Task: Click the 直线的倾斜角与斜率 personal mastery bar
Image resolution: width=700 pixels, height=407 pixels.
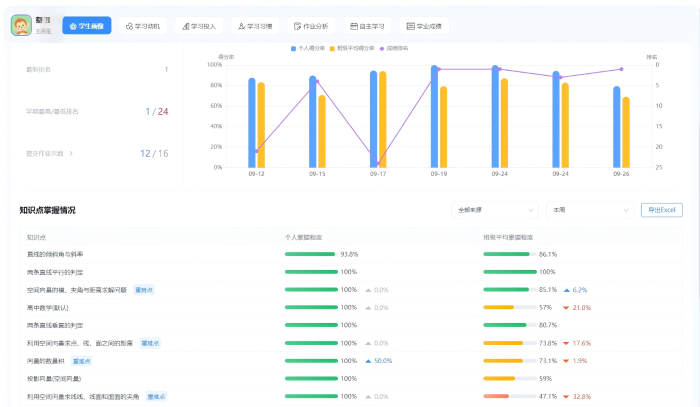Action: point(310,254)
